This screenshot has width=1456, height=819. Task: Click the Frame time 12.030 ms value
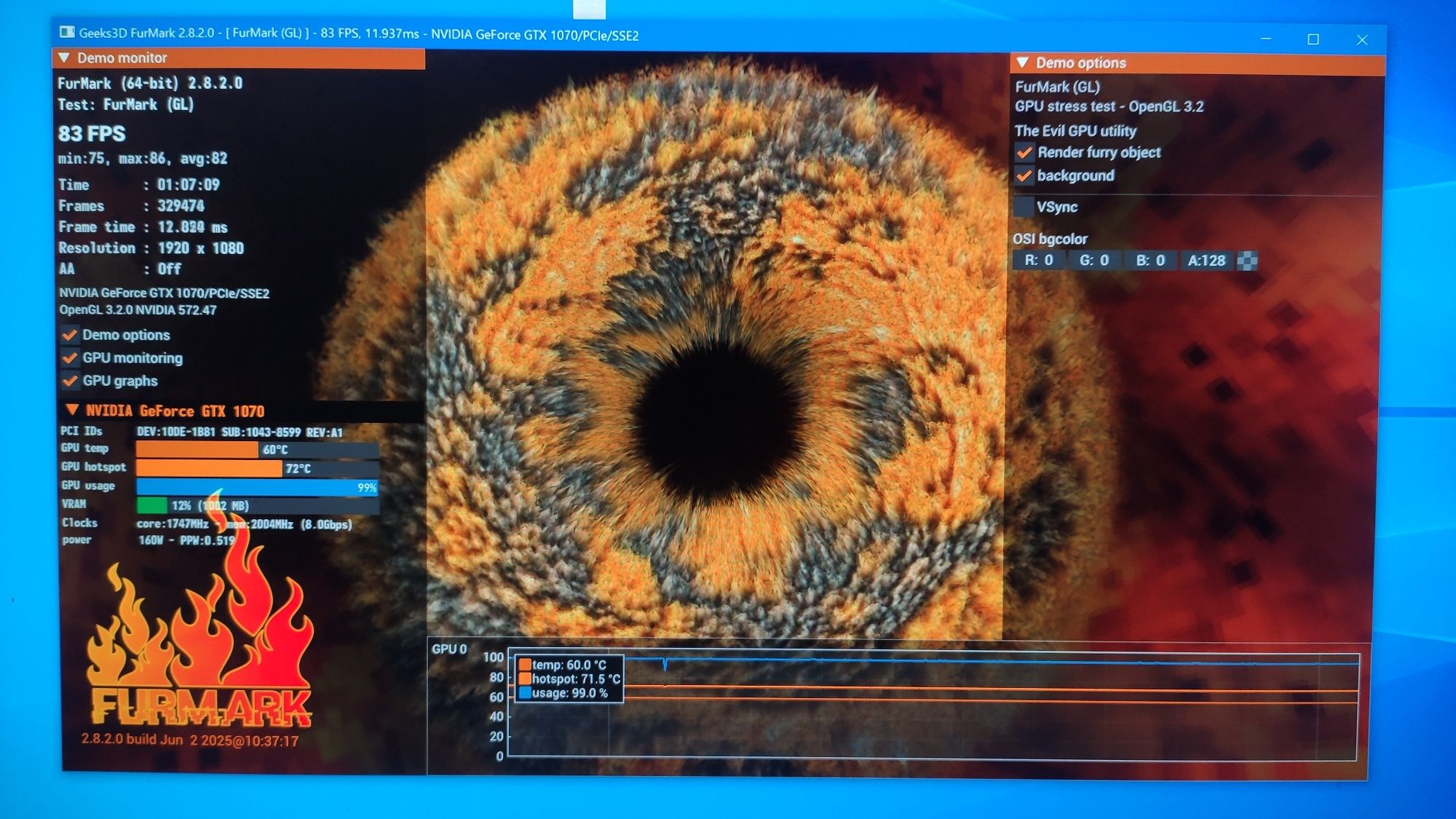point(193,227)
